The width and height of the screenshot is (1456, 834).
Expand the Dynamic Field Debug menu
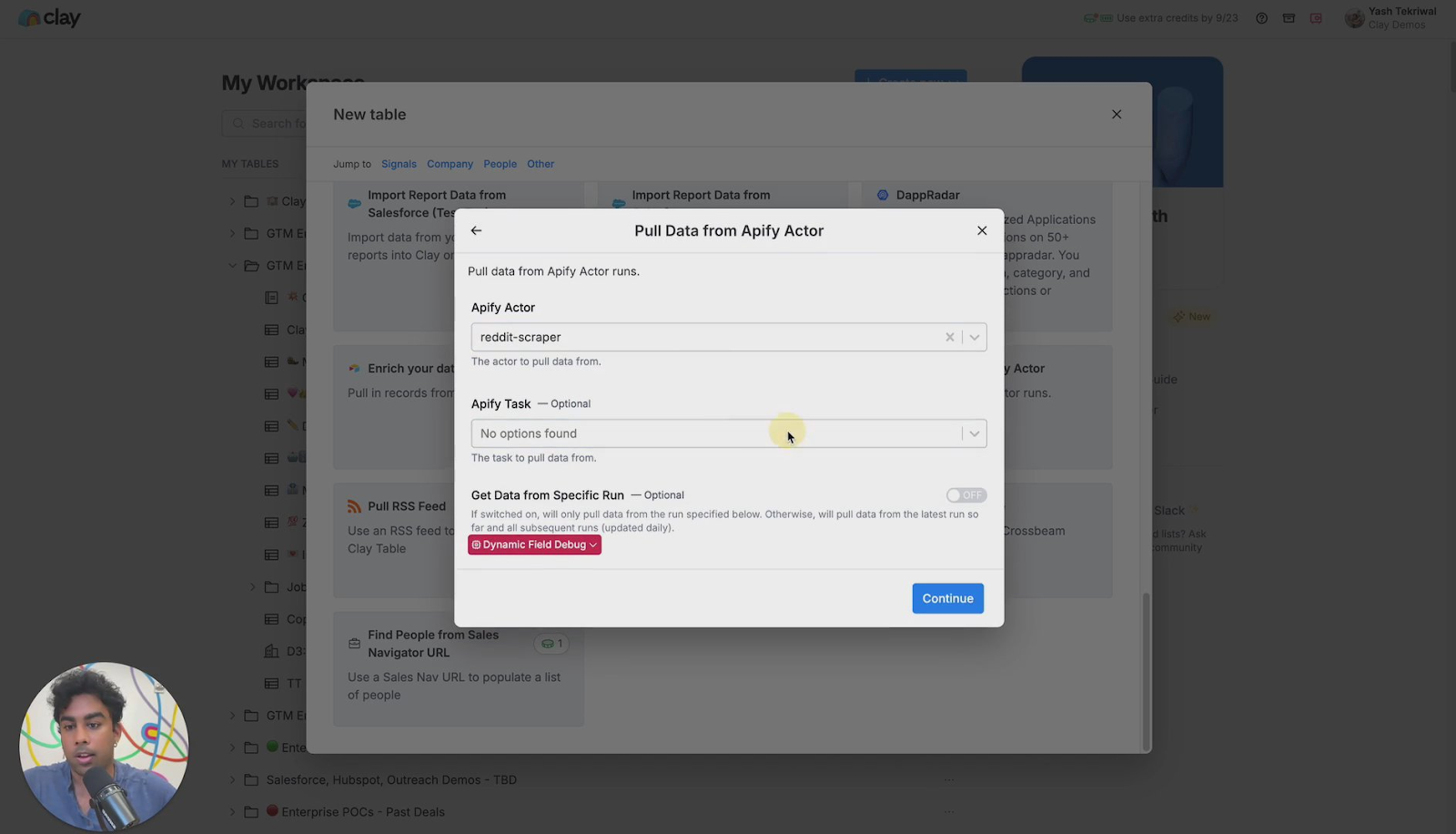click(x=534, y=544)
